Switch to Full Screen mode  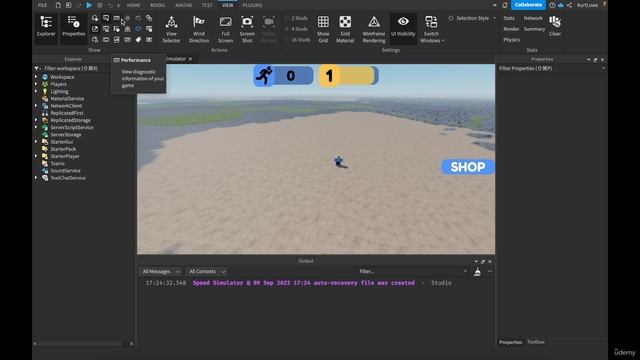click(225, 29)
